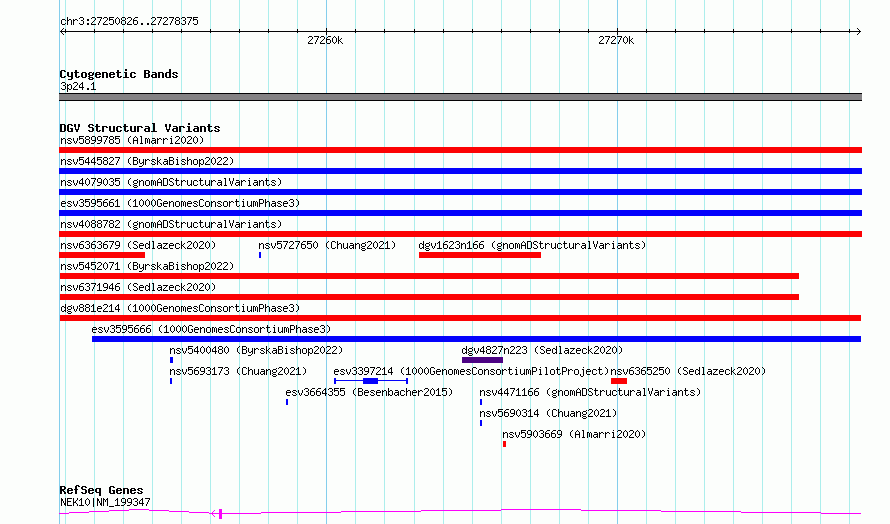Click the nsv5400480 (ByrskaBishop2022) label
The width and height of the screenshot is (890, 524).
(x=256, y=350)
